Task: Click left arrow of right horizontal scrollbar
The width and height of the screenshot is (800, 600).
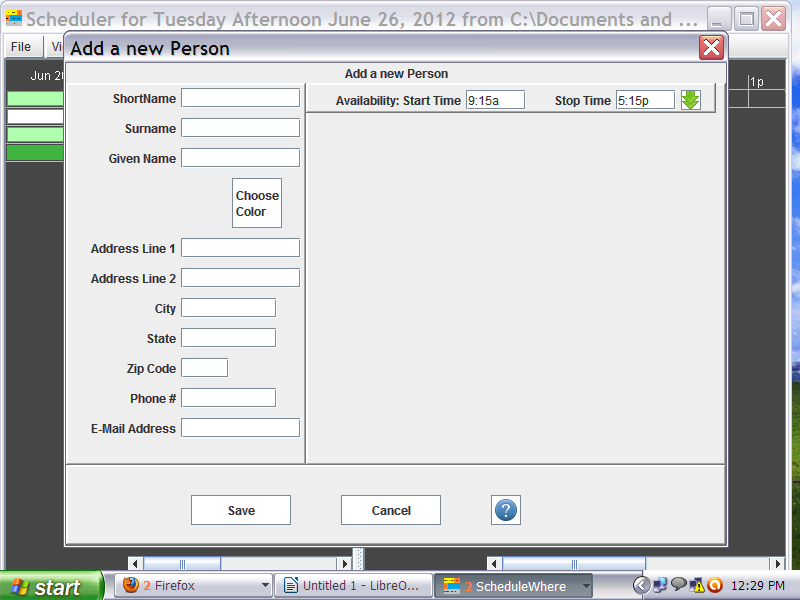Action: click(x=494, y=564)
